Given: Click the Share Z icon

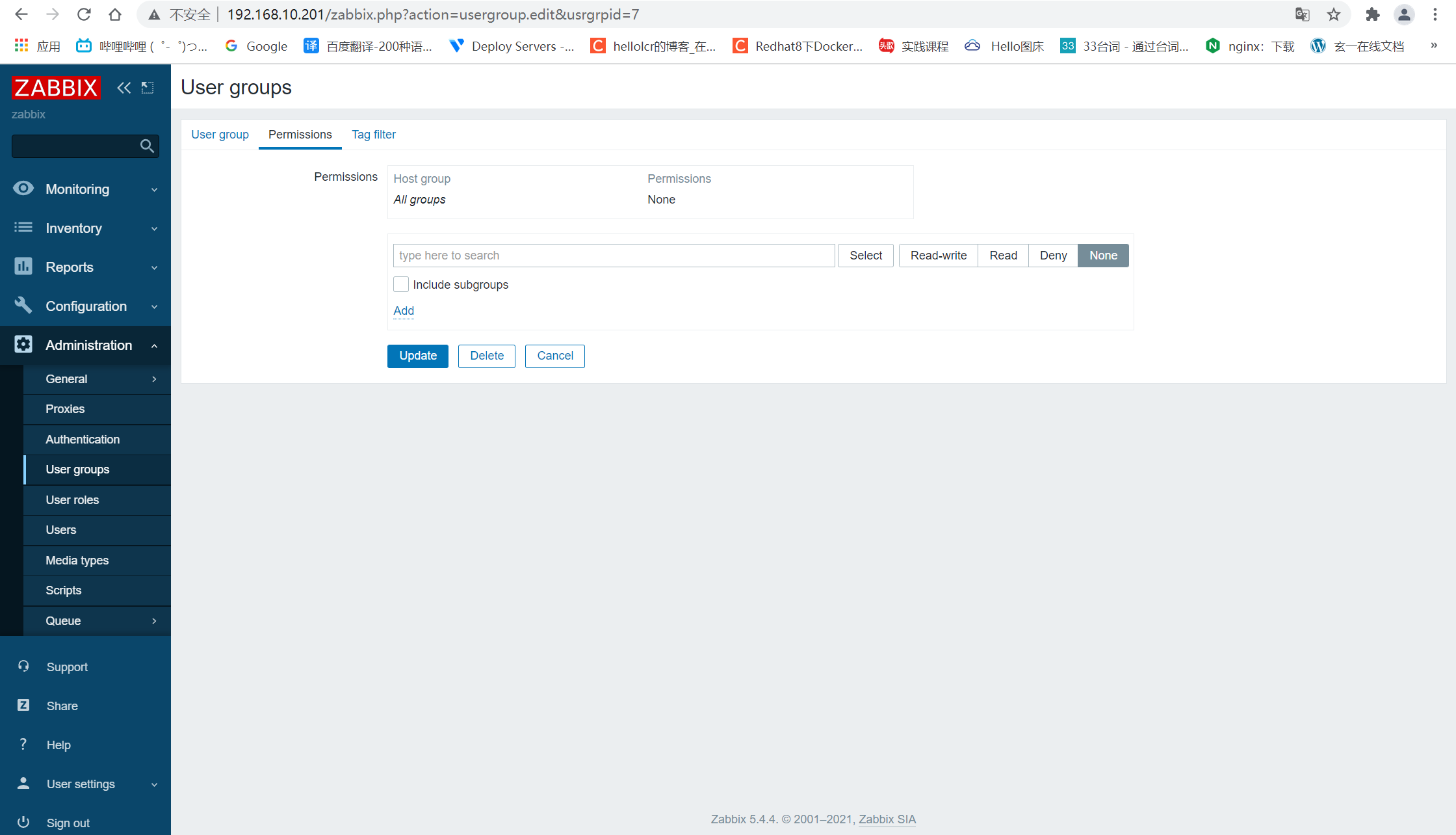Looking at the screenshot, I should point(23,705).
